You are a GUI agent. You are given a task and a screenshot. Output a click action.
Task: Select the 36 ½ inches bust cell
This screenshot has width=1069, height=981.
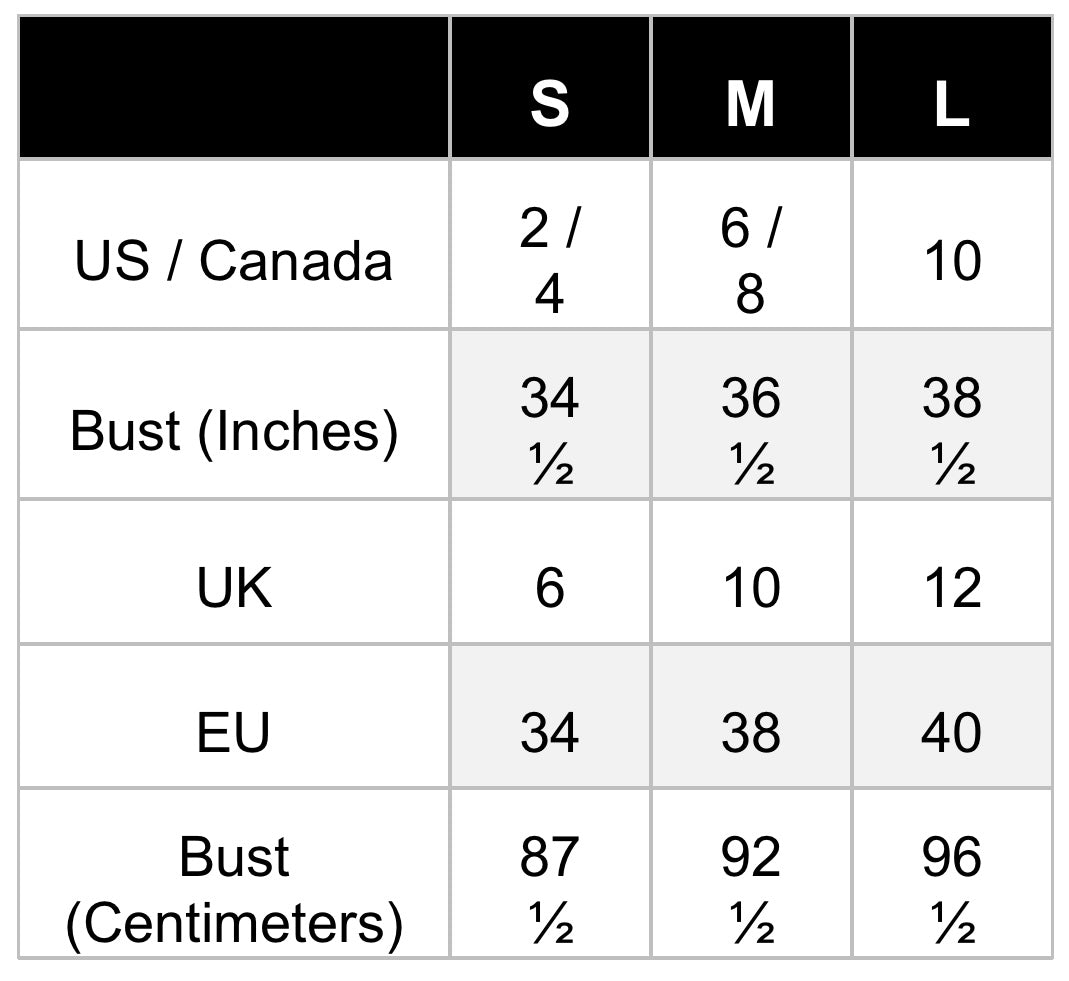pyautogui.click(x=750, y=431)
